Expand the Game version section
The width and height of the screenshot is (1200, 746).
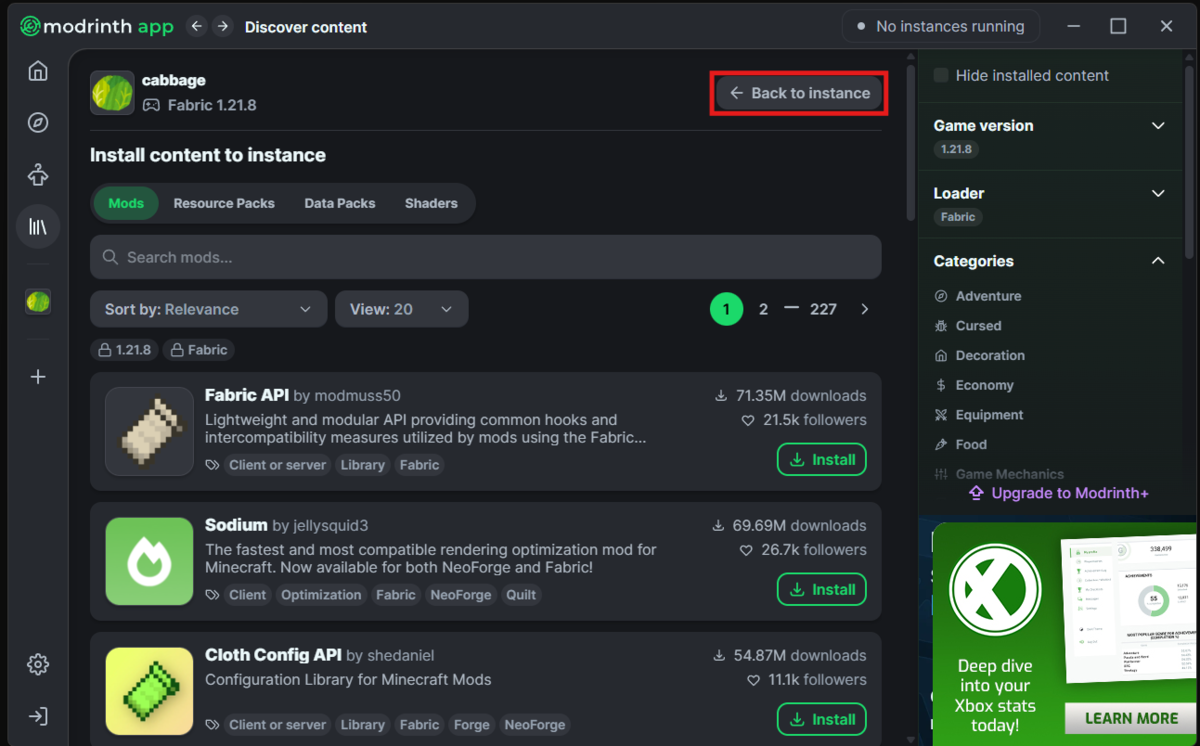(1049, 126)
